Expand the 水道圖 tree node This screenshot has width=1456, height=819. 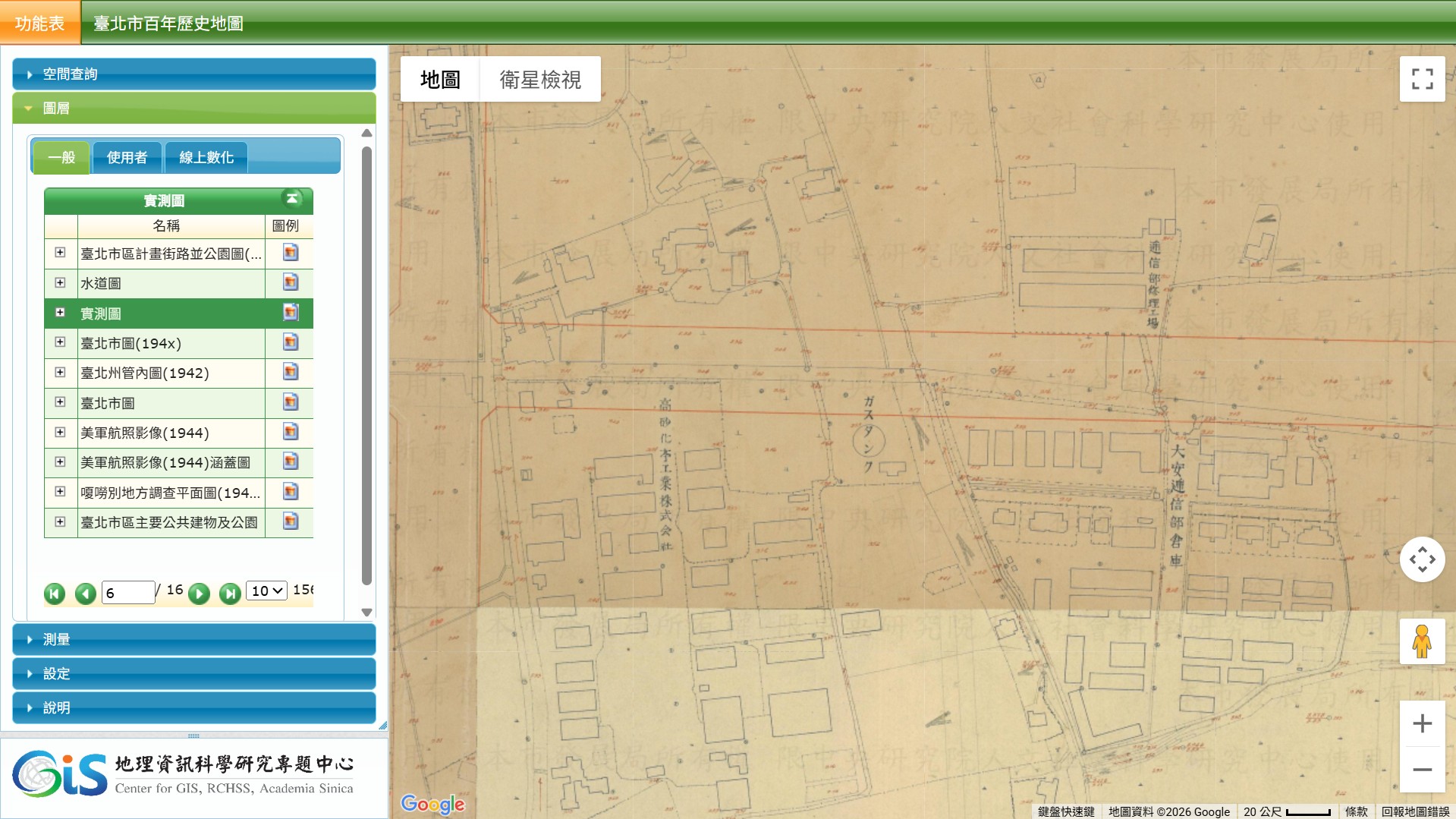click(60, 282)
